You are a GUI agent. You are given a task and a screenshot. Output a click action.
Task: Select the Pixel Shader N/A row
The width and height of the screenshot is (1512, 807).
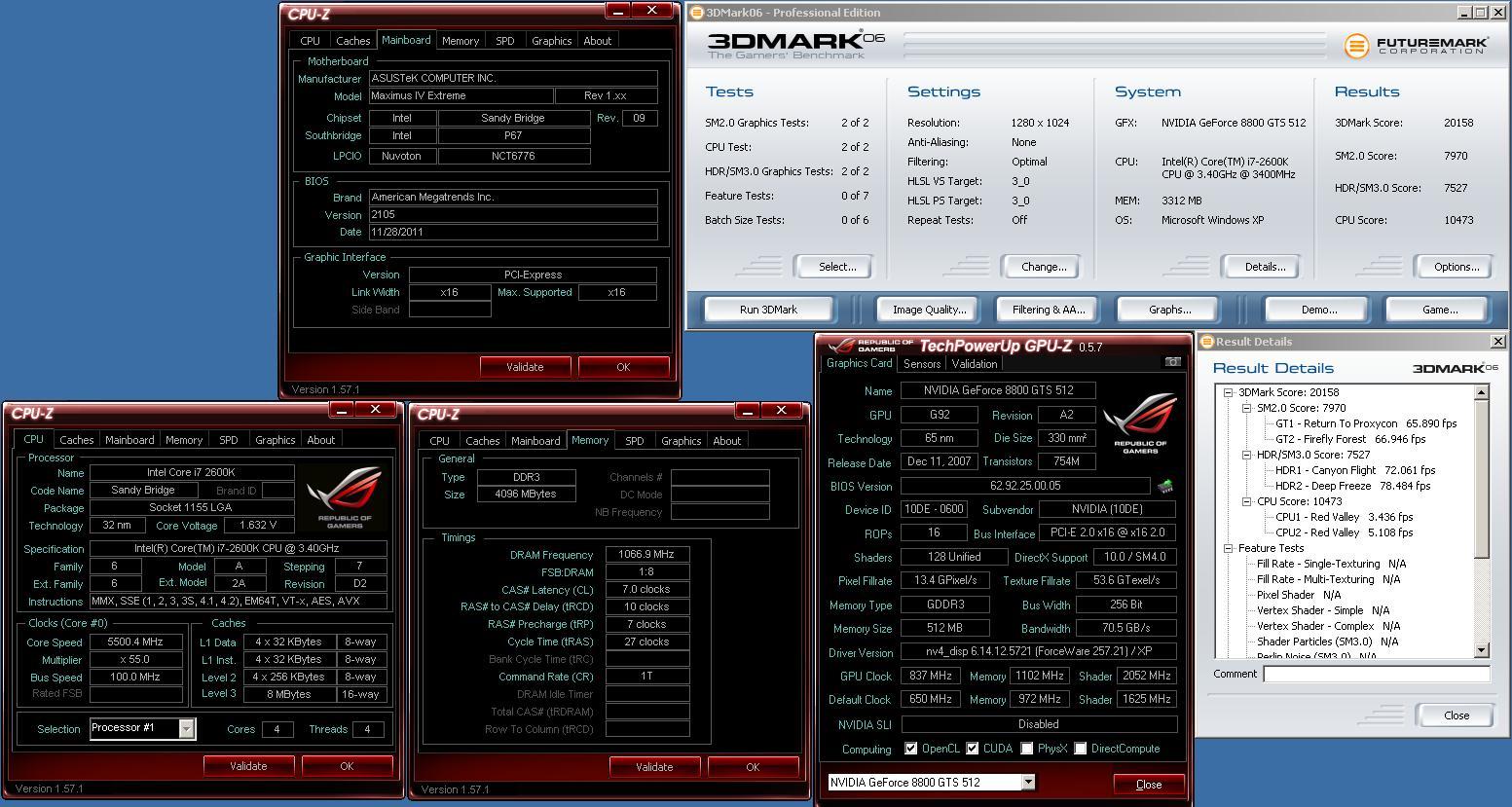point(1299,595)
